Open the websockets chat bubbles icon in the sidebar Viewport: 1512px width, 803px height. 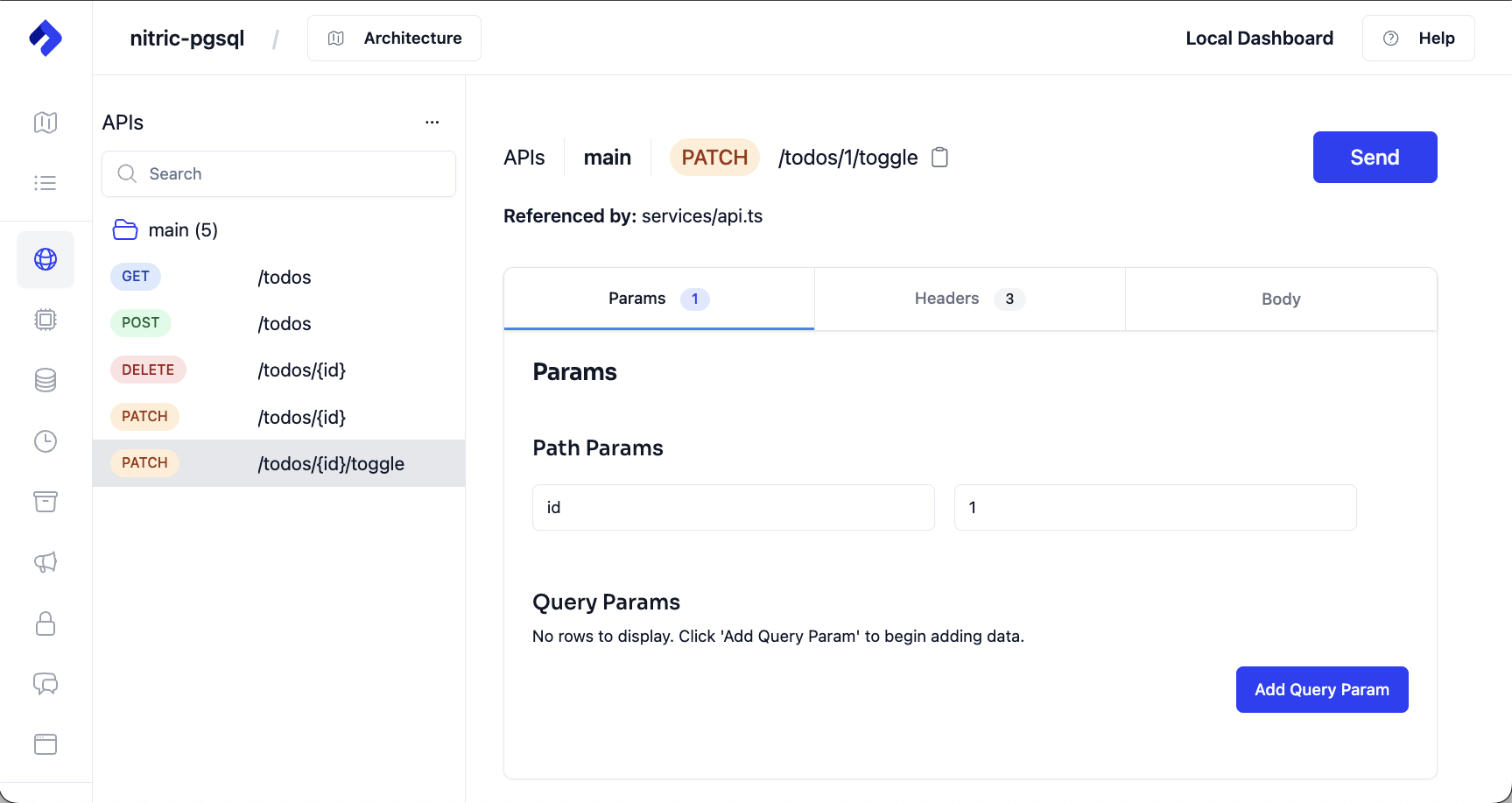click(x=46, y=684)
